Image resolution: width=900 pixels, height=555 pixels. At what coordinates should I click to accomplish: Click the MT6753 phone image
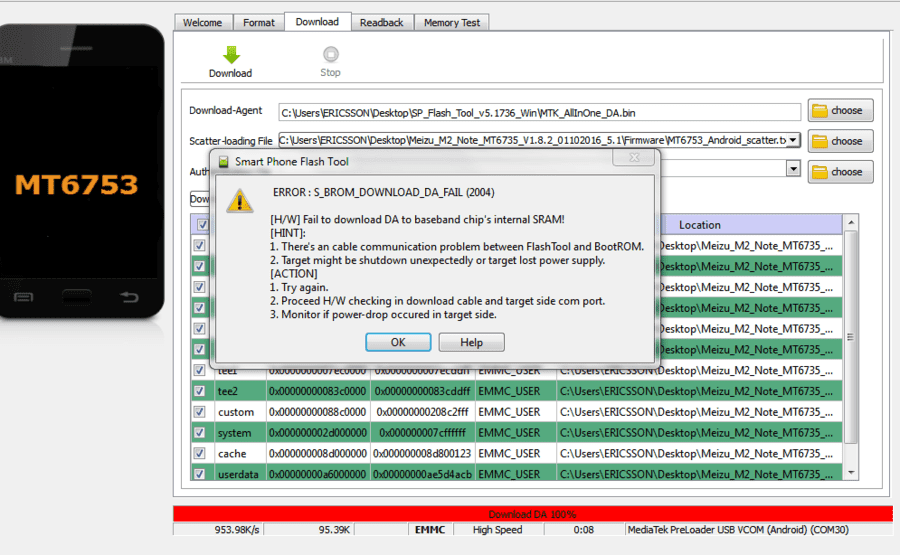click(82, 171)
